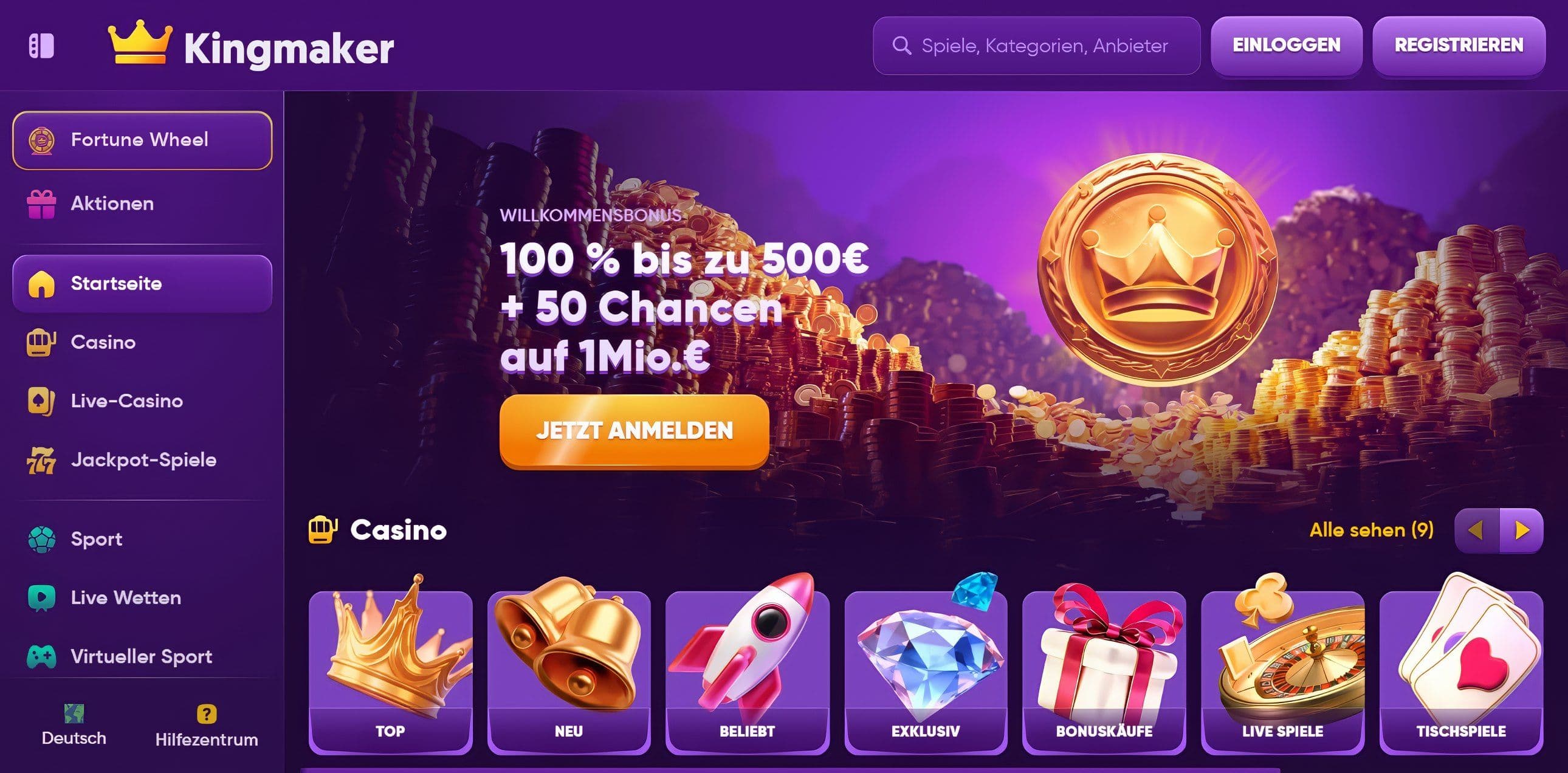Open the Fortune Wheel icon
This screenshot has height=773, width=1568.
click(x=41, y=140)
